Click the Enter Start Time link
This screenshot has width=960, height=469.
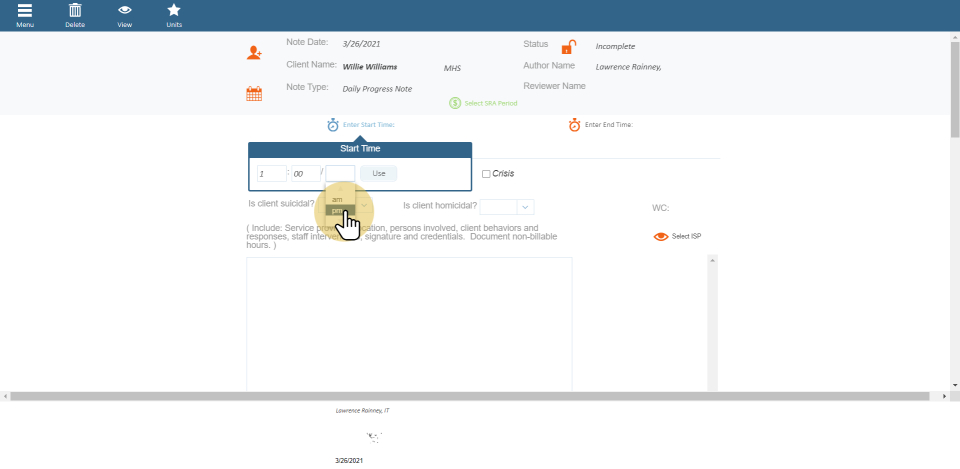(368, 125)
